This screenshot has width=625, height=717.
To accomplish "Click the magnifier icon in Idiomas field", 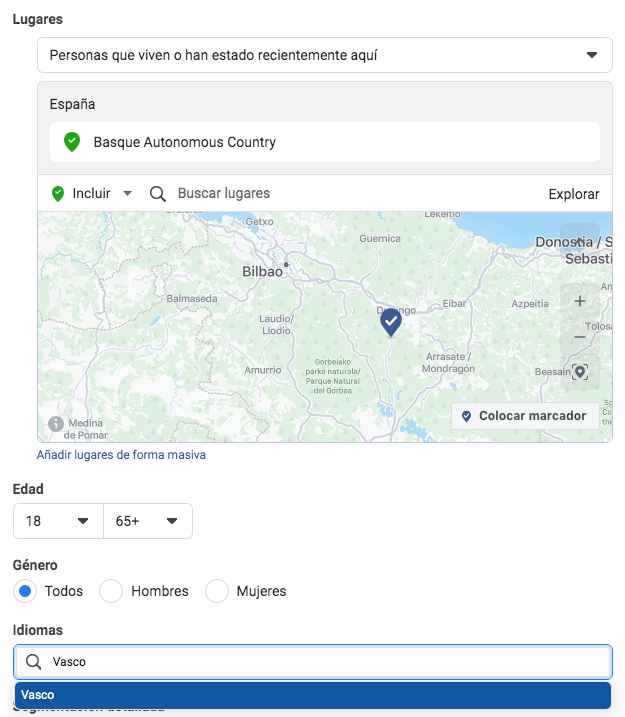I will 34,662.
